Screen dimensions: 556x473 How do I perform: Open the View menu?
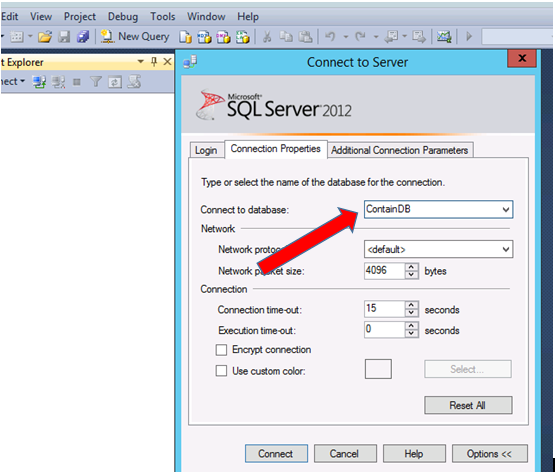[x=41, y=16]
